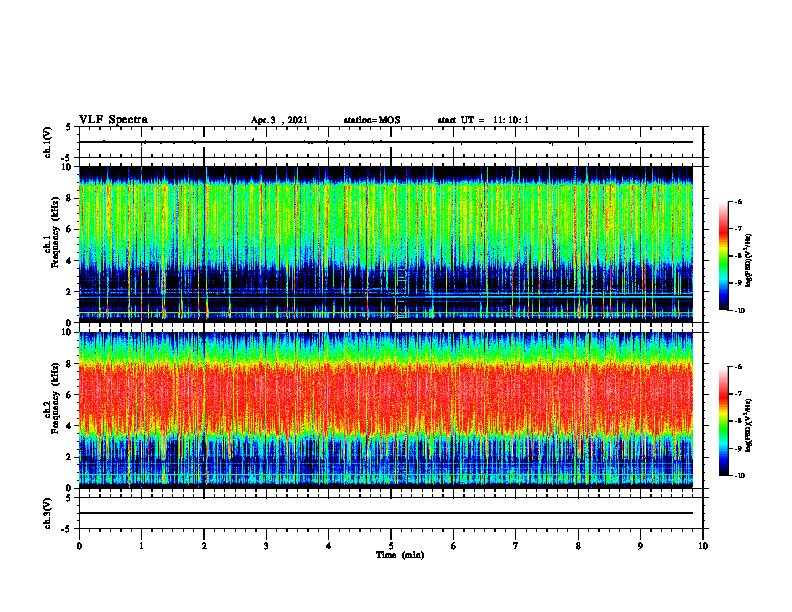This screenshot has width=792, height=612.
Task: Click time axis tick label "0"
Action: coord(79,546)
